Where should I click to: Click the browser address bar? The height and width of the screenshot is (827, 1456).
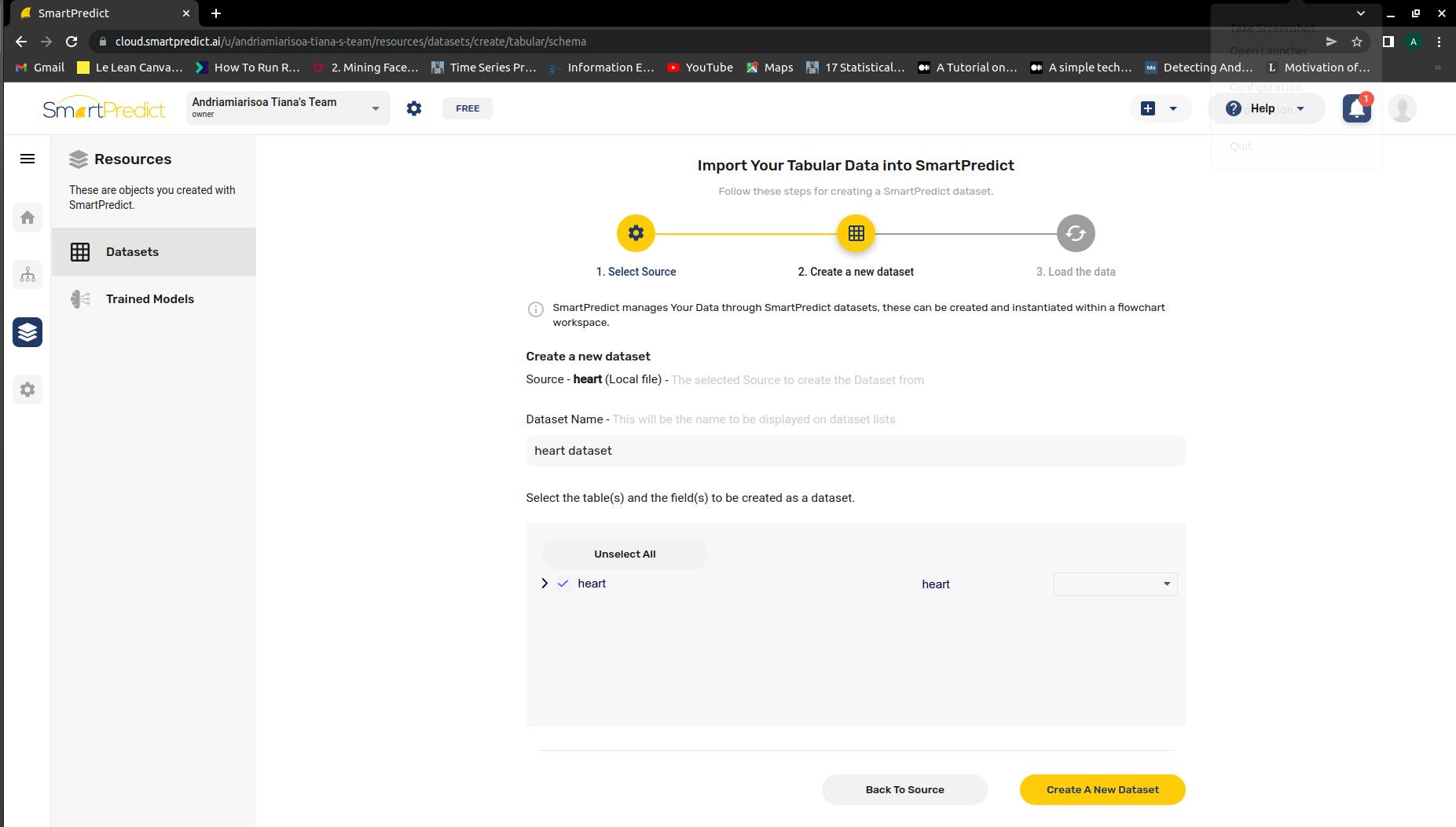707,42
